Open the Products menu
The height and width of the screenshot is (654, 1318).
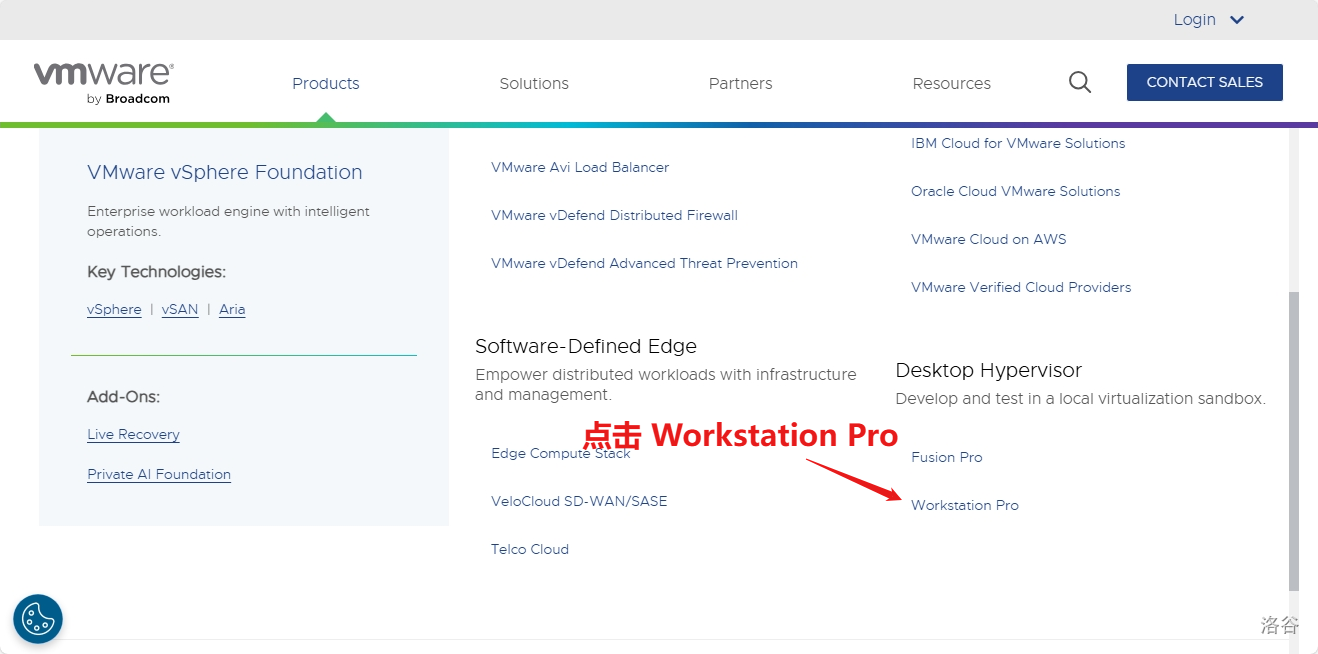coord(326,83)
